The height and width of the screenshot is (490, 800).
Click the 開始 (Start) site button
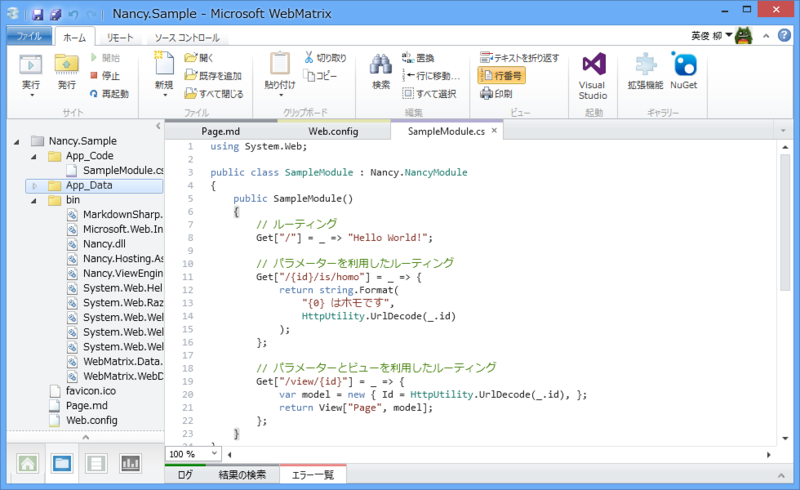coord(106,58)
